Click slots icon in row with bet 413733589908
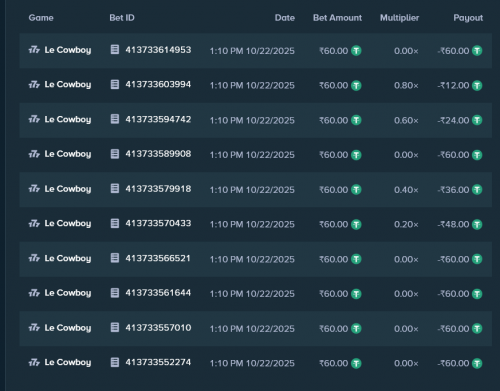Image resolution: width=500 pixels, height=391 pixels. point(34,154)
